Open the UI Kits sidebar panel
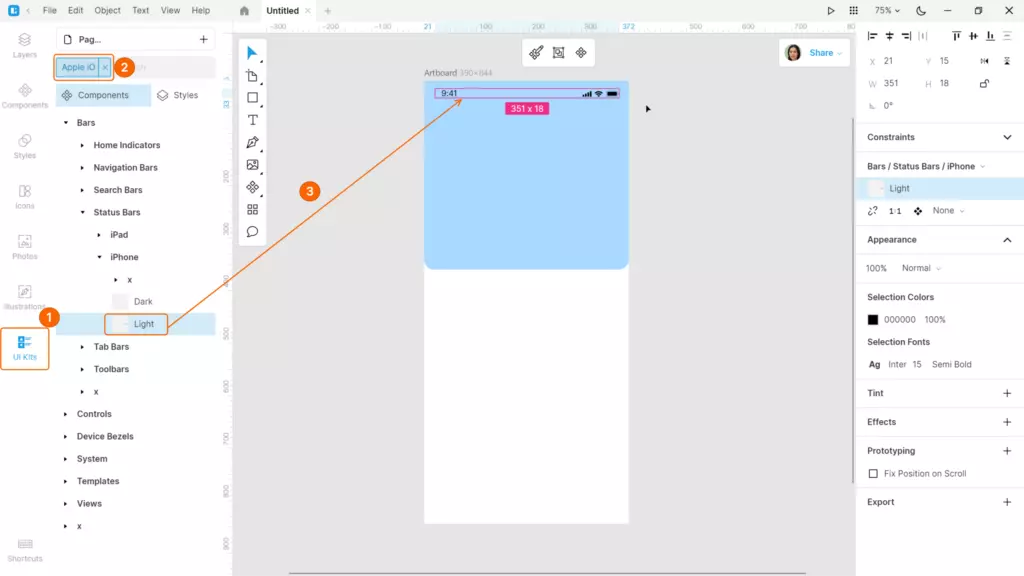The height and width of the screenshot is (576, 1024). pyautogui.click(x=25, y=348)
